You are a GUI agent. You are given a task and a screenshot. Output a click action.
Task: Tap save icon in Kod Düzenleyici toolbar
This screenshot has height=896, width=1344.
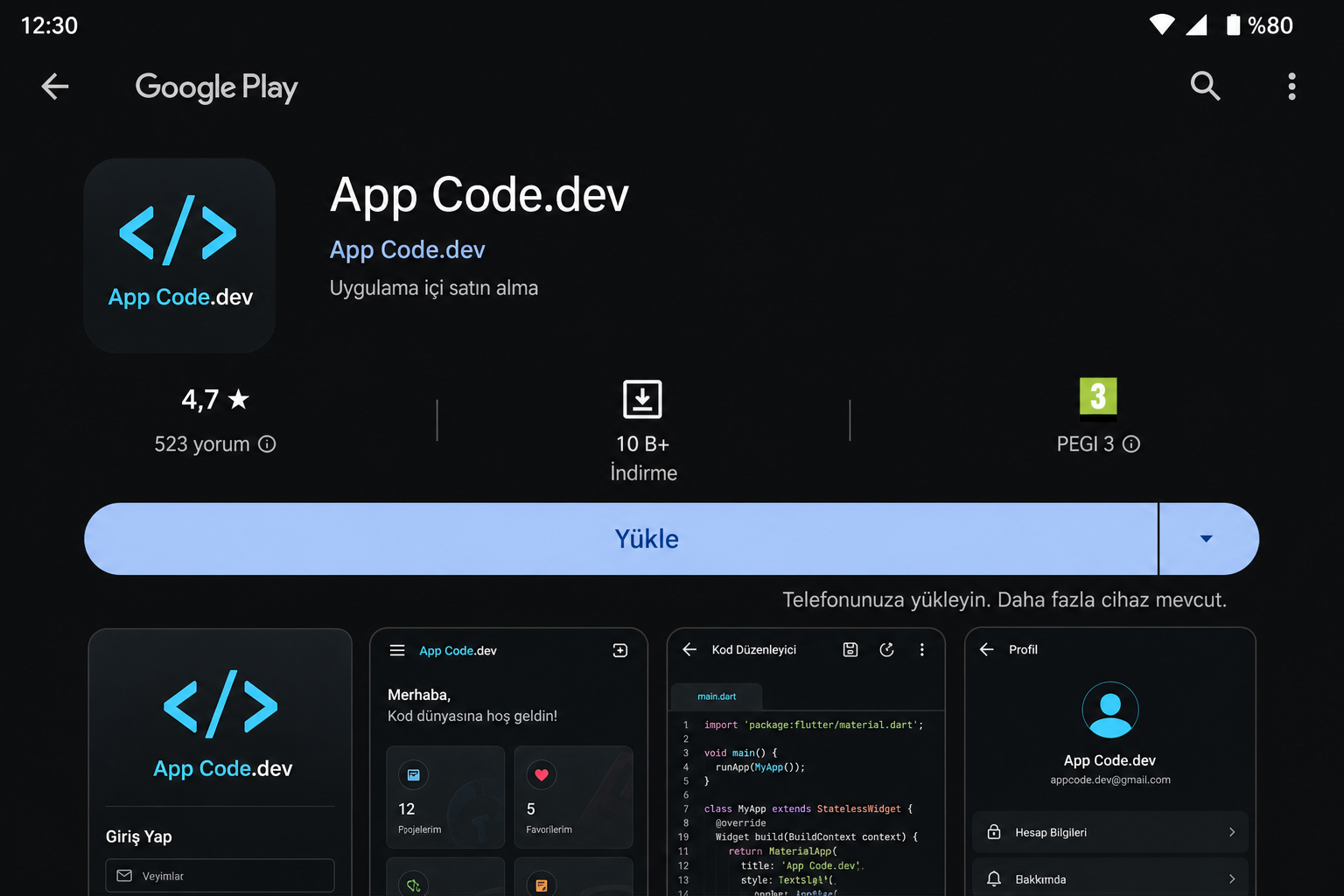pyautogui.click(x=850, y=649)
